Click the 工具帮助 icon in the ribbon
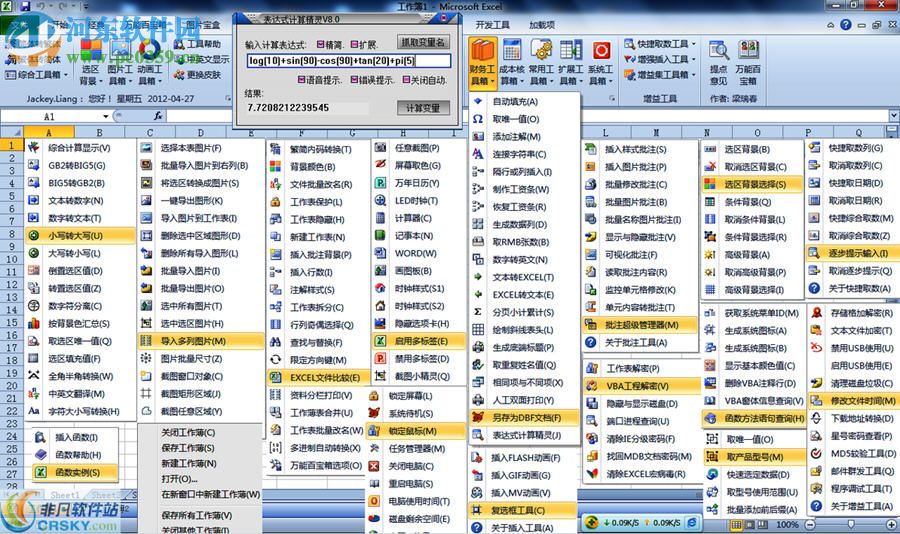Screen dimensions: 900x534 click(x=180, y=44)
